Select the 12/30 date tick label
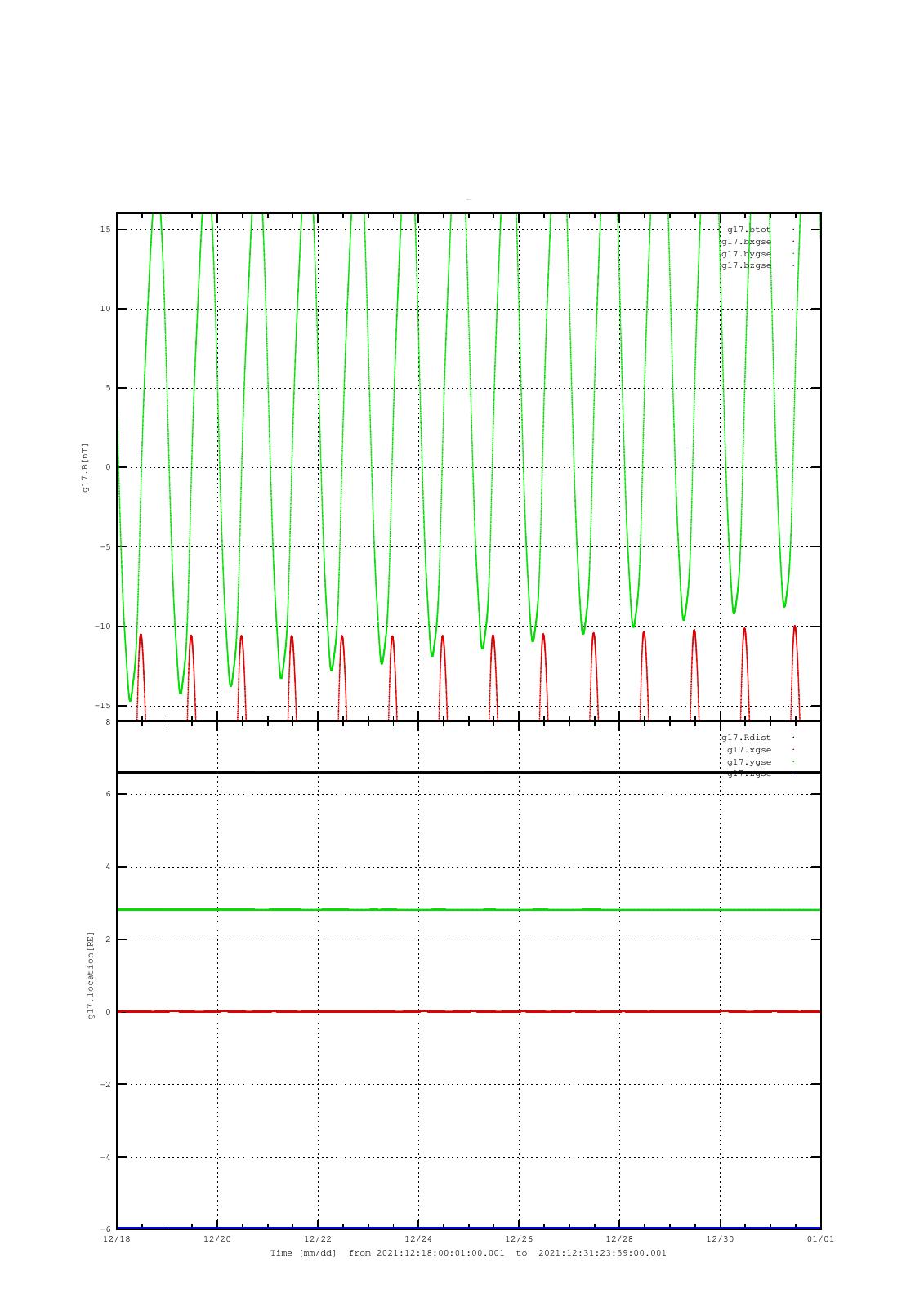924x1307 pixels. pos(720,1239)
